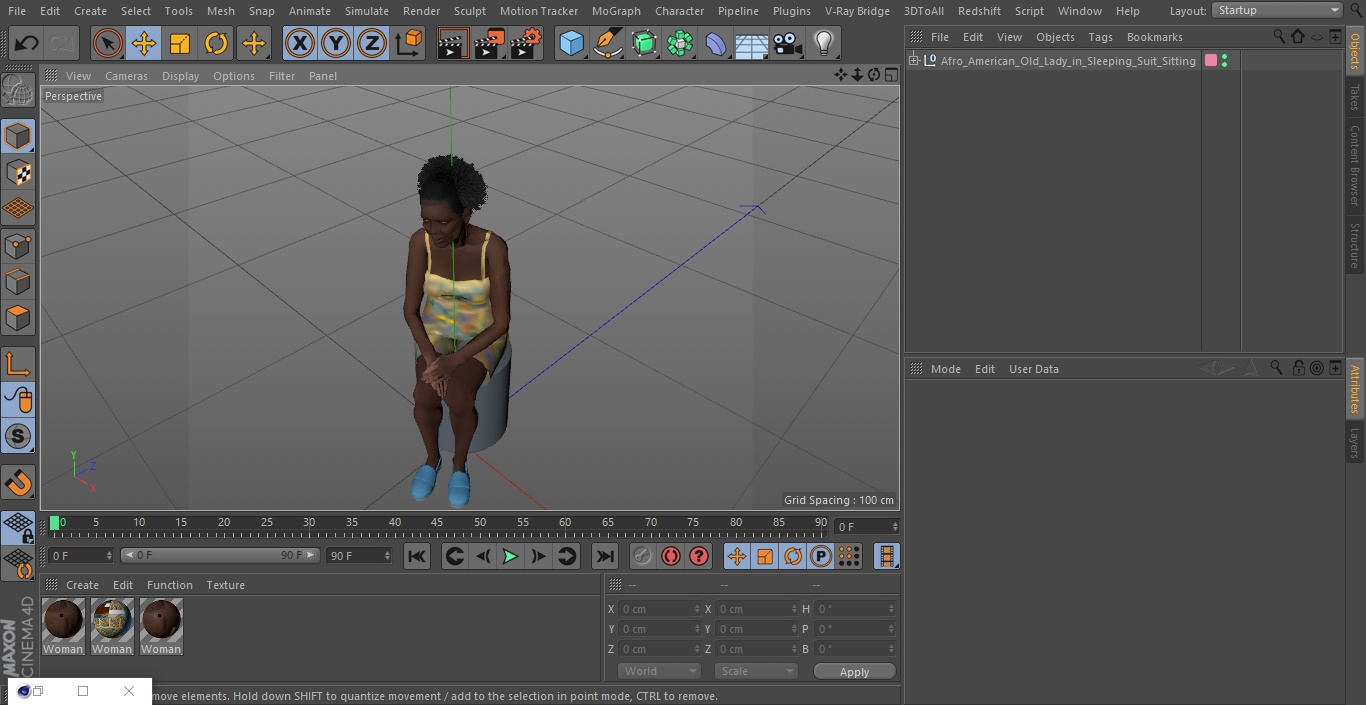Screen dimensions: 1366x705
Task: Select the first Woman material thumbnail
Action: click(x=63, y=620)
